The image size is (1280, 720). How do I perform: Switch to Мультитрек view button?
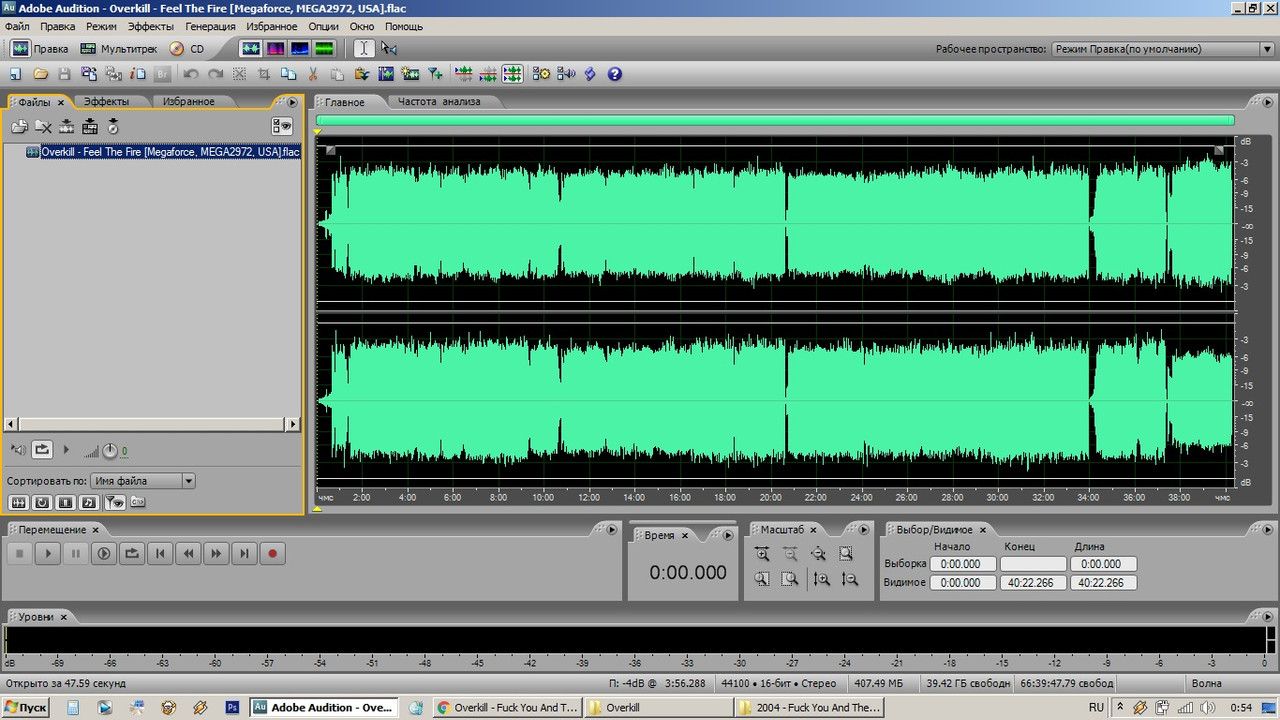[118, 48]
